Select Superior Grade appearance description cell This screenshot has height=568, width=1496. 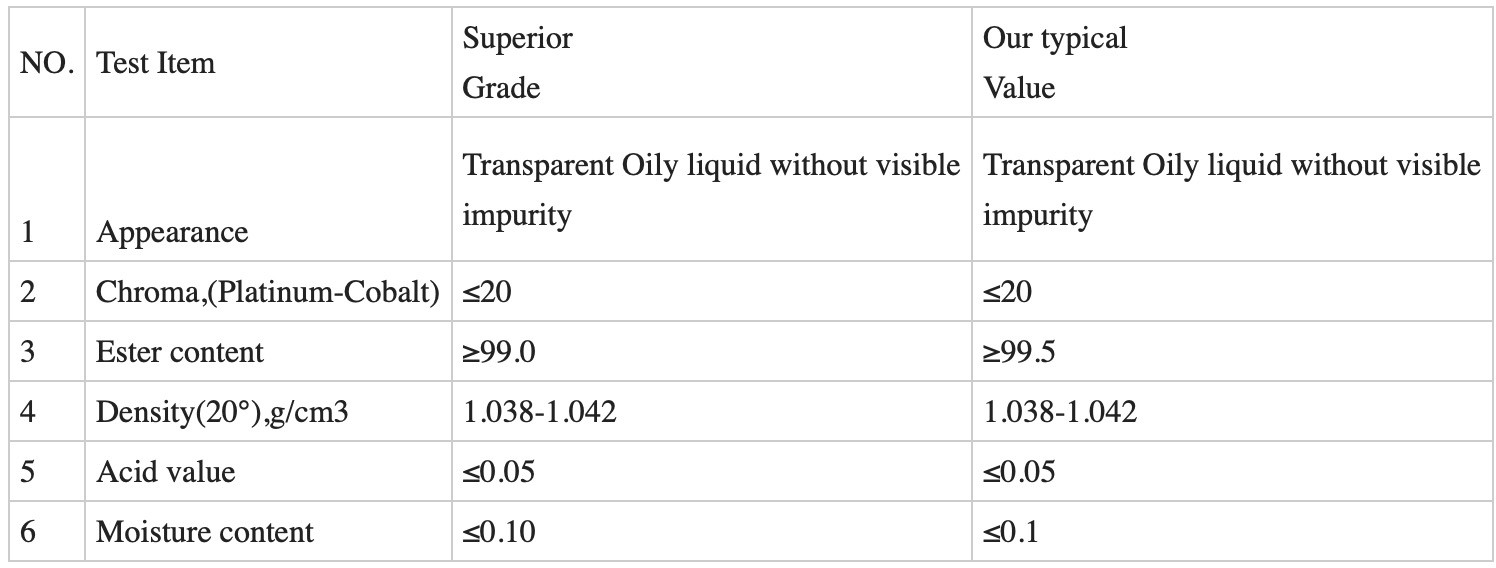tap(710, 189)
